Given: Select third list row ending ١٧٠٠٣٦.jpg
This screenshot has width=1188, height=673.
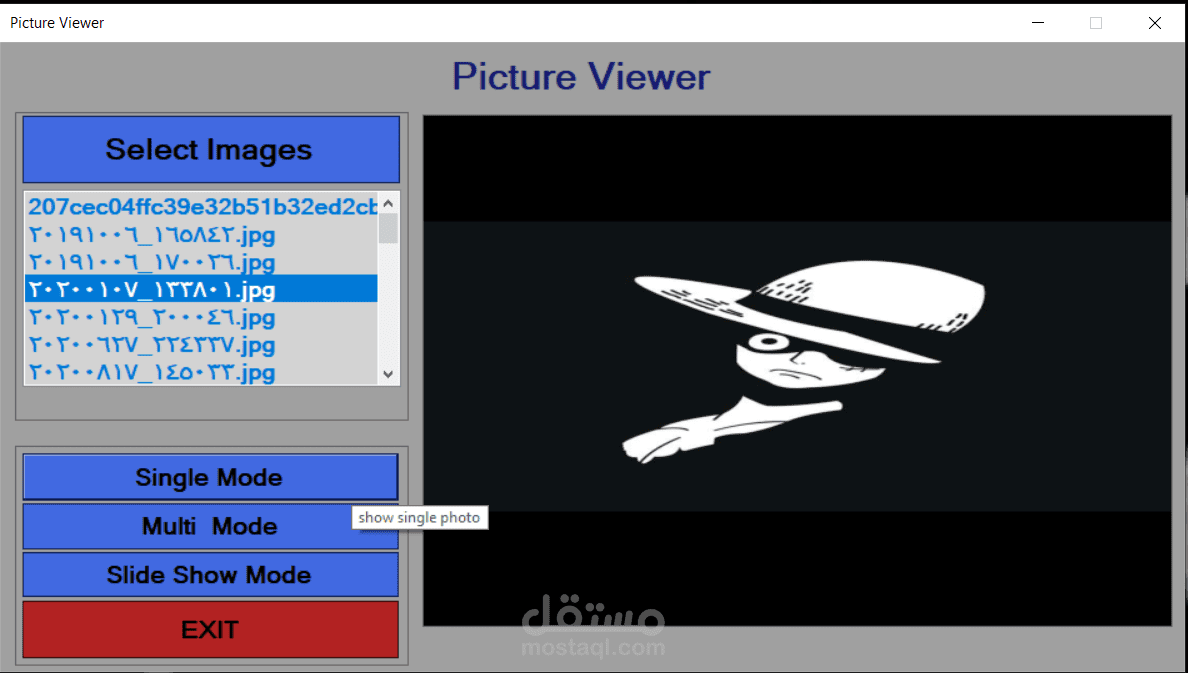Looking at the screenshot, I should (x=202, y=262).
